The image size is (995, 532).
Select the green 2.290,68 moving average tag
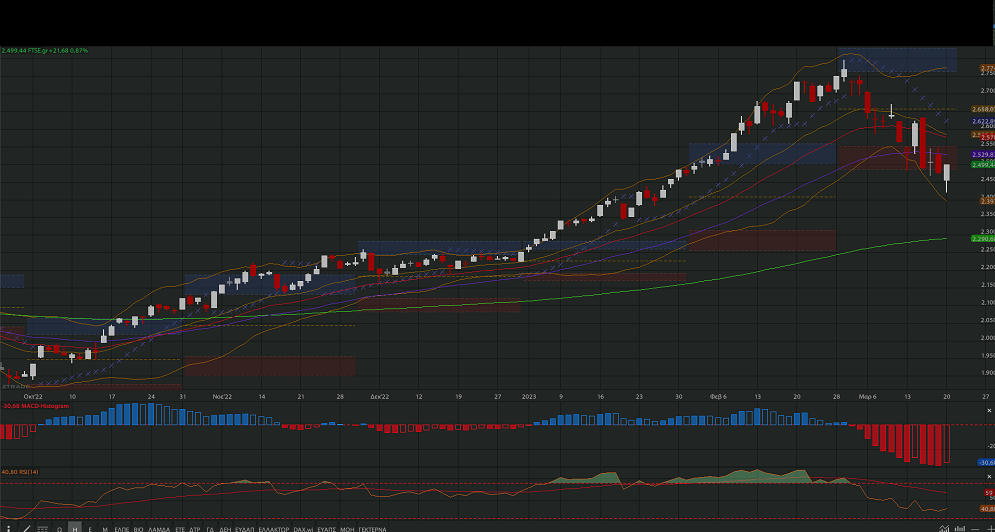(983, 239)
